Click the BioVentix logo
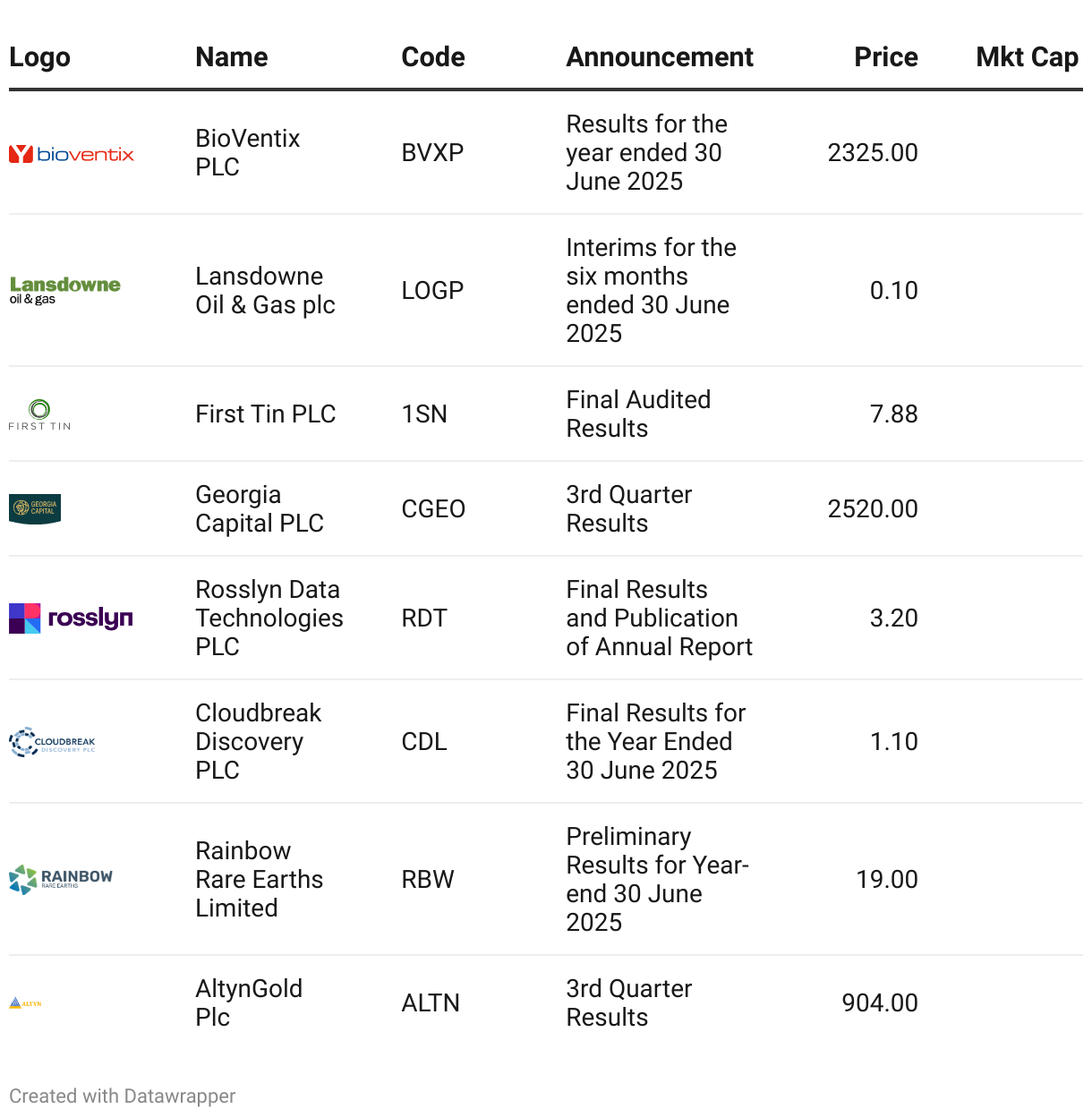This screenshot has height=1117, width=1092. point(72,154)
